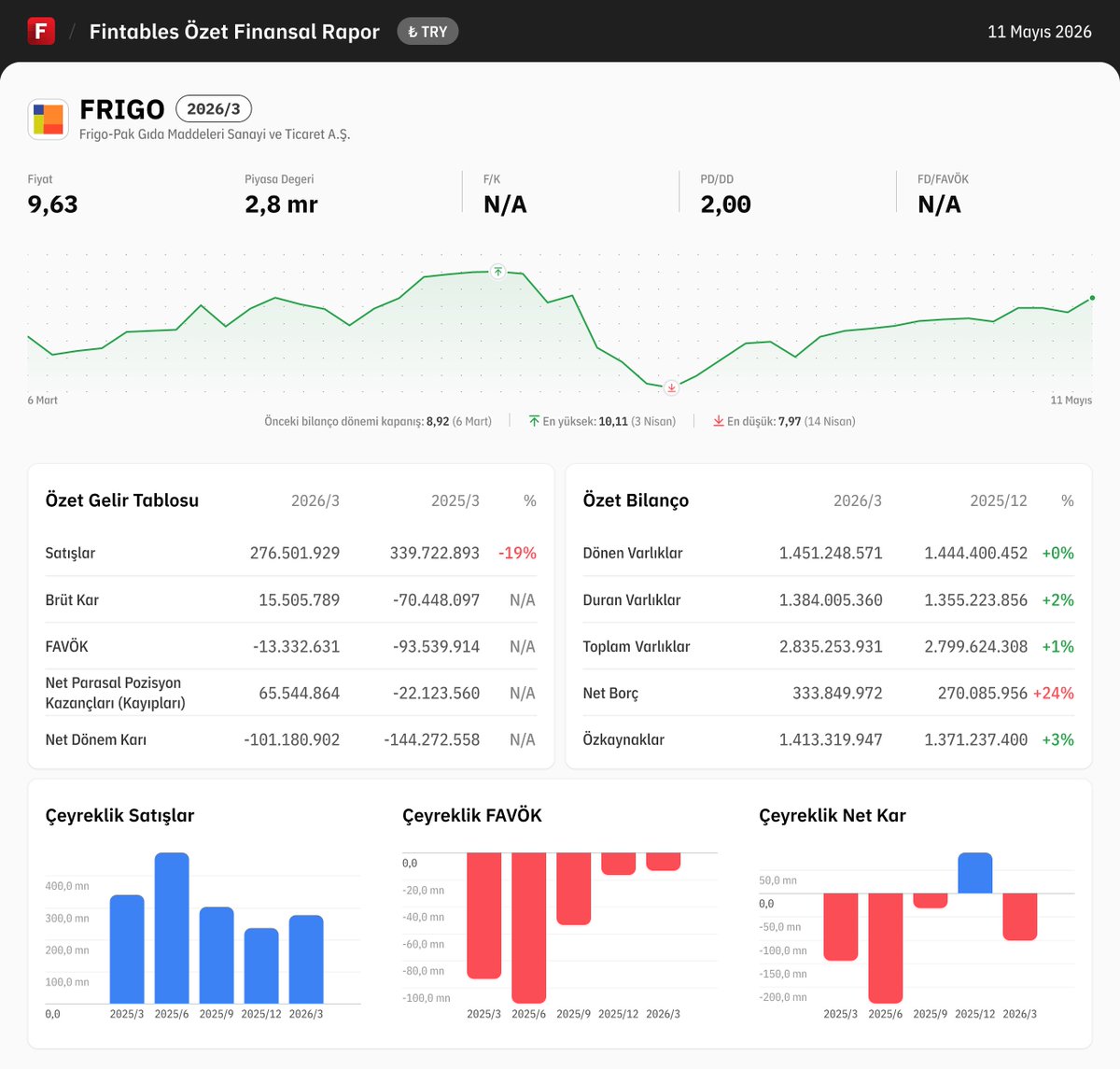Click the Satışlar change -19%
The width and height of the screenshot is (1120, 1069).
(517, 554)
